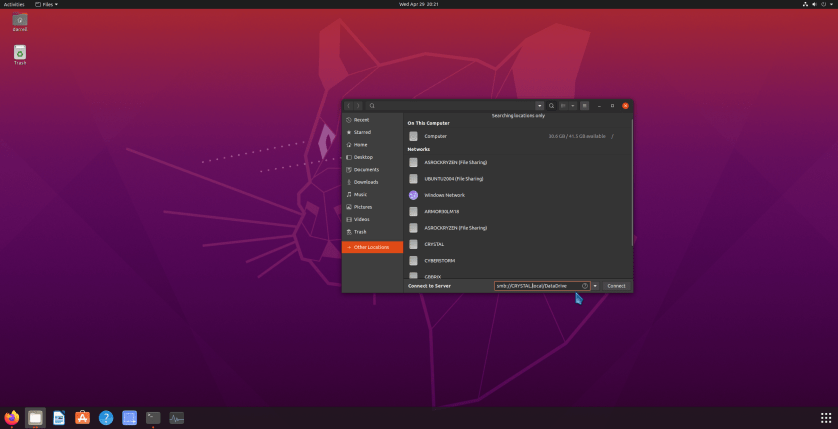Open Terminal from the dock

(x=153, y=418)
